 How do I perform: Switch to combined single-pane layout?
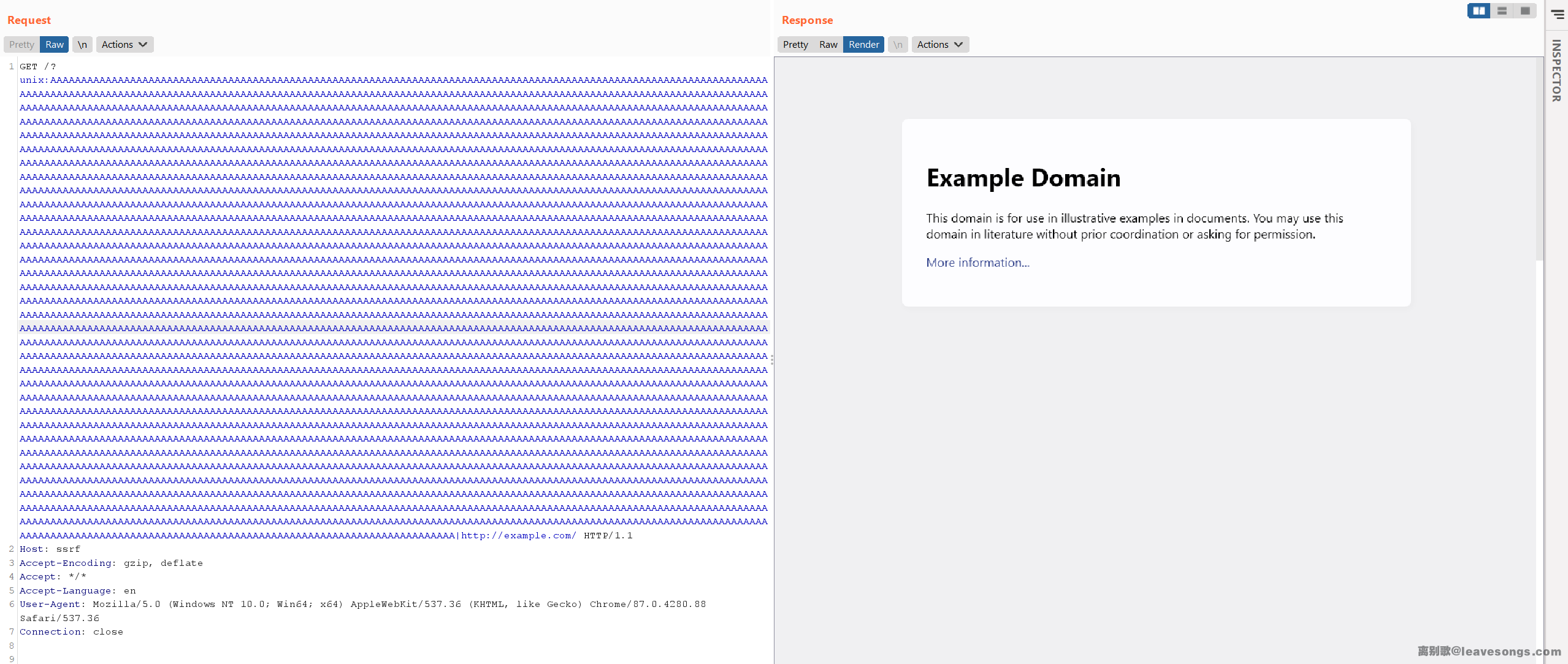point(1524,10)
